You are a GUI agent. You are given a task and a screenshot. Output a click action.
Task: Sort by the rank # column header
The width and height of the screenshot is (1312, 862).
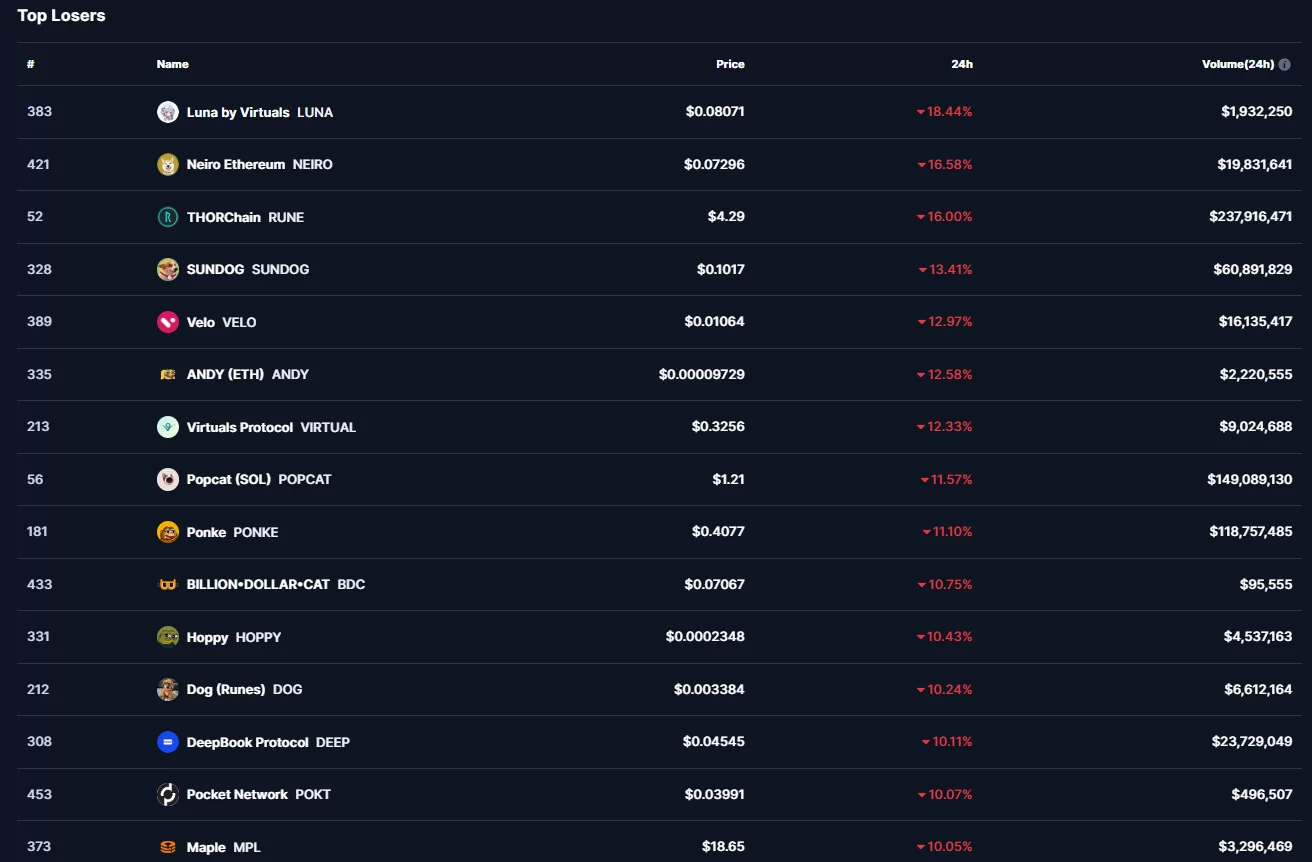point(31,64)
